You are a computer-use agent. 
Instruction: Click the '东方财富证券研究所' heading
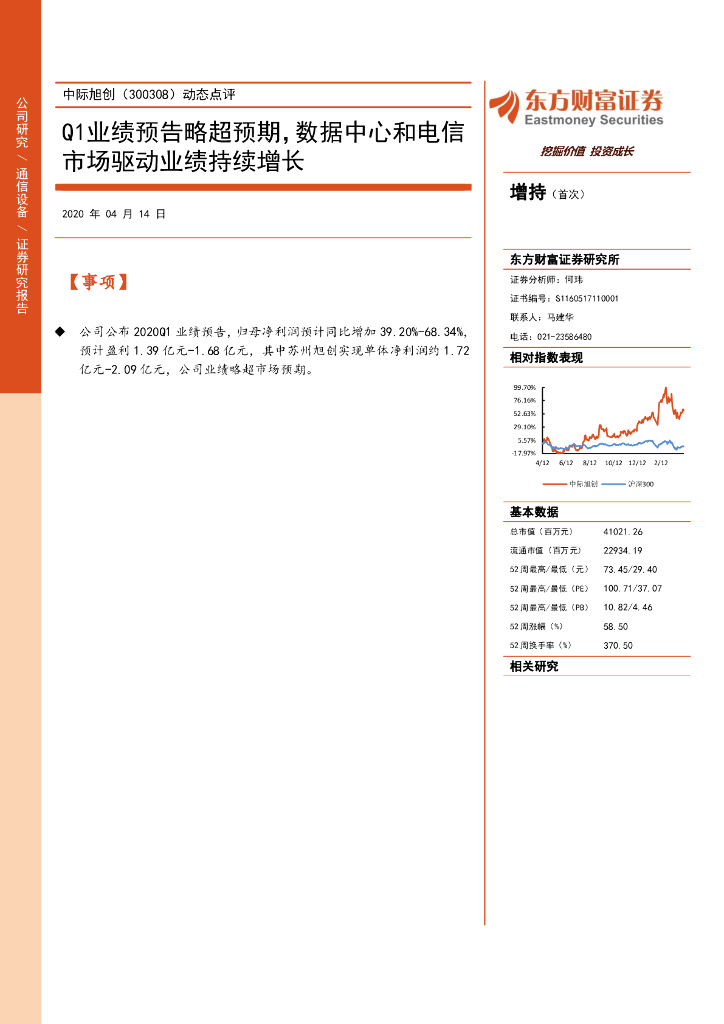[x=565, y=260]
